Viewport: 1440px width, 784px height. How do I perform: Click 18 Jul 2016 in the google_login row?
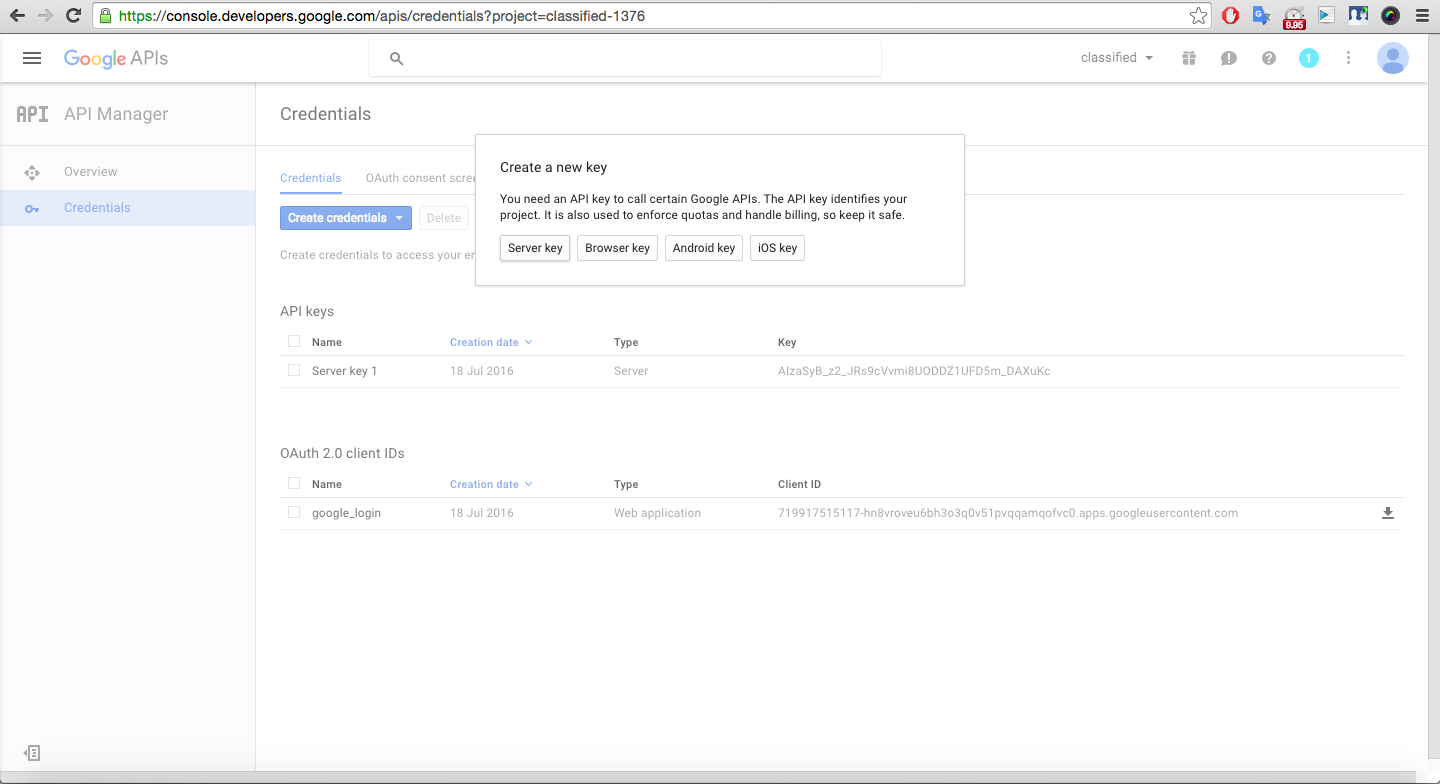point(482,513)
